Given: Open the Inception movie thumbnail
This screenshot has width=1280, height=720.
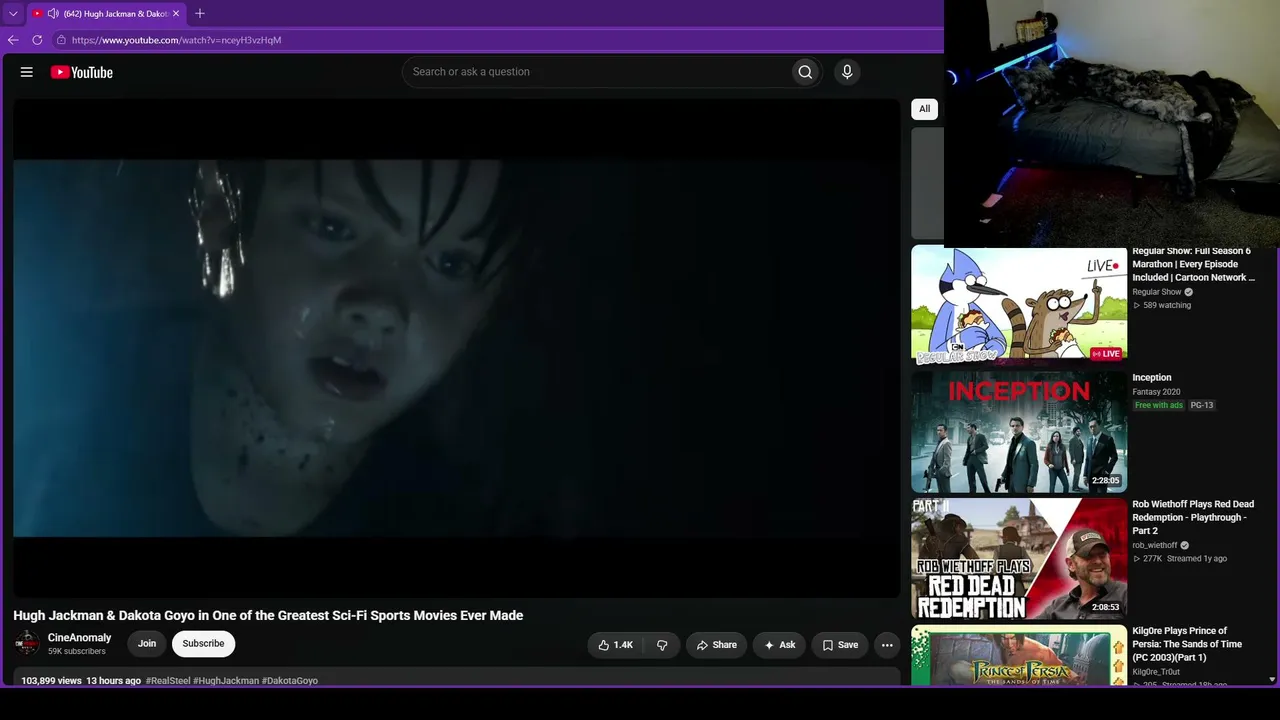Looking at the screenshot, I should (1019, 433).
